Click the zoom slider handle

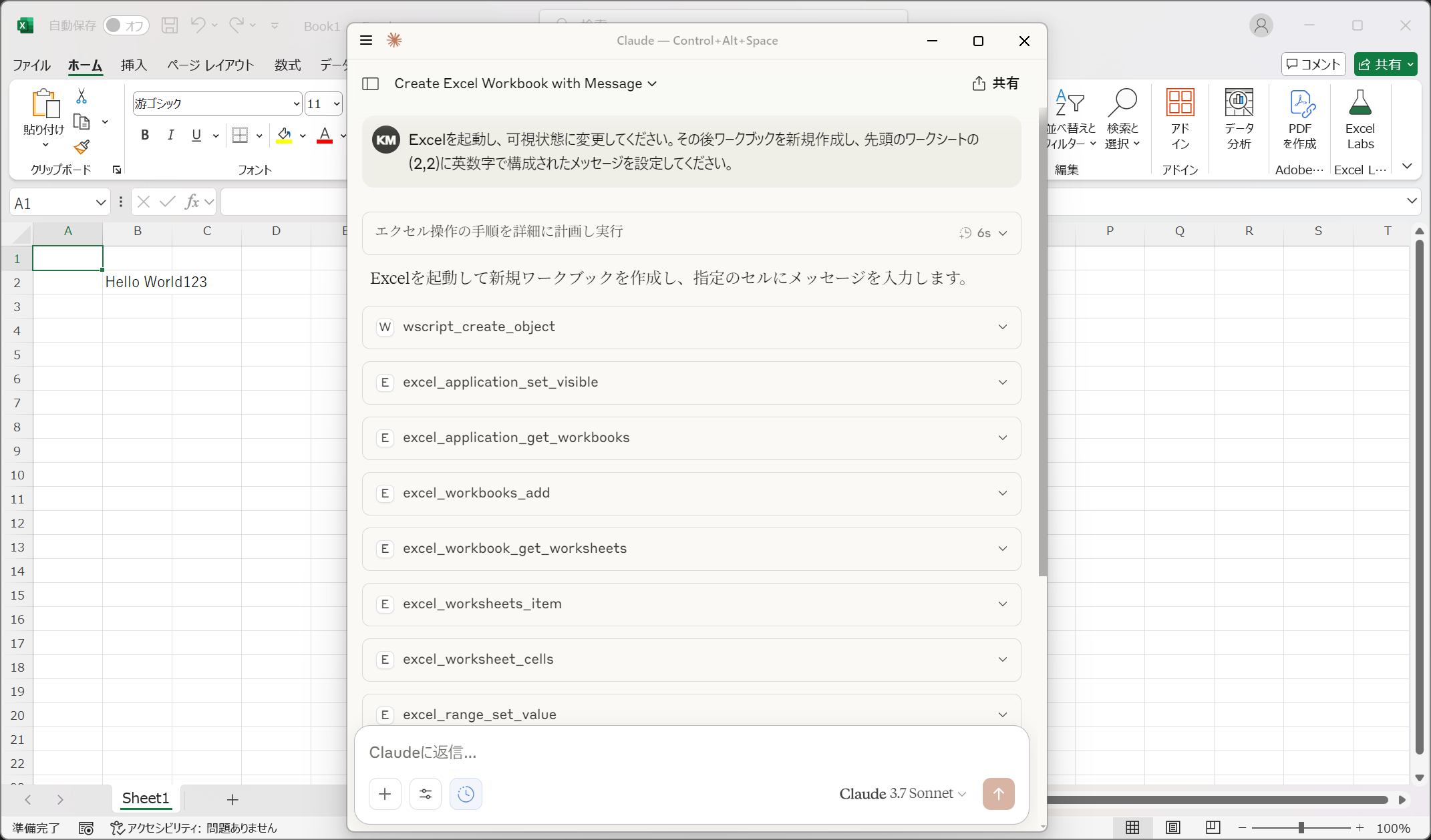pyautogui.click(x=1301, y=828)
